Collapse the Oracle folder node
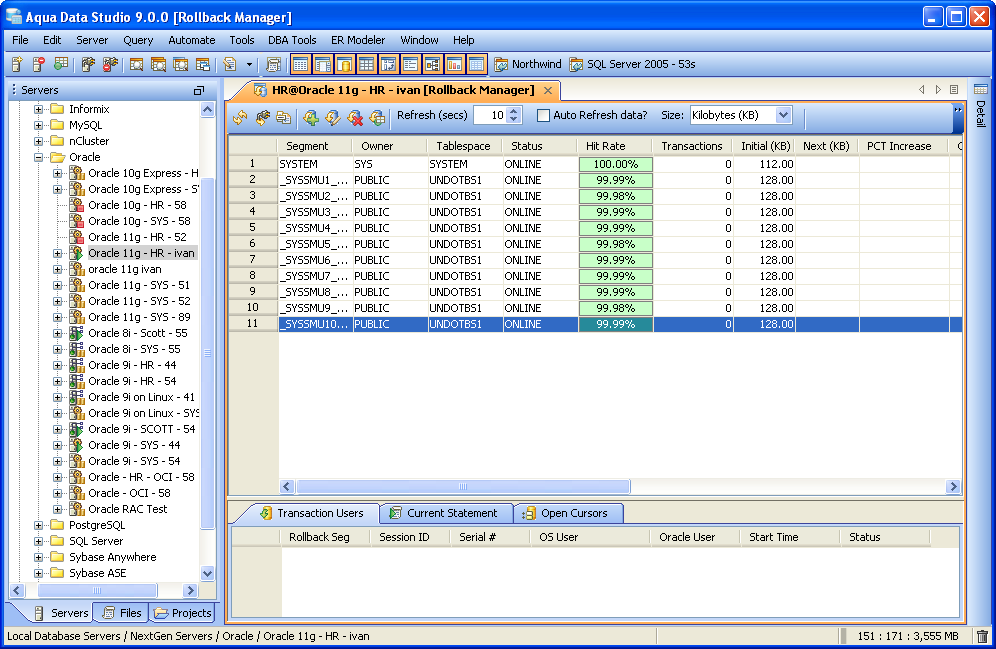Image resolution: width=996 pixels, height=649 pixels. click(x=38, y=157)
